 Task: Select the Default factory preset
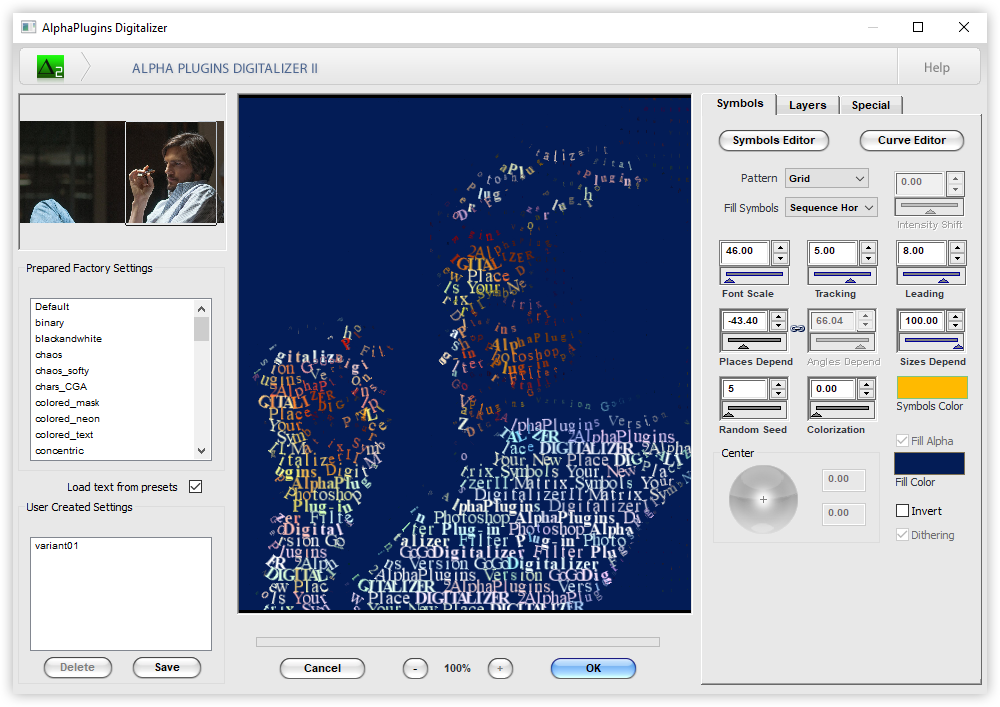[112, 307]
